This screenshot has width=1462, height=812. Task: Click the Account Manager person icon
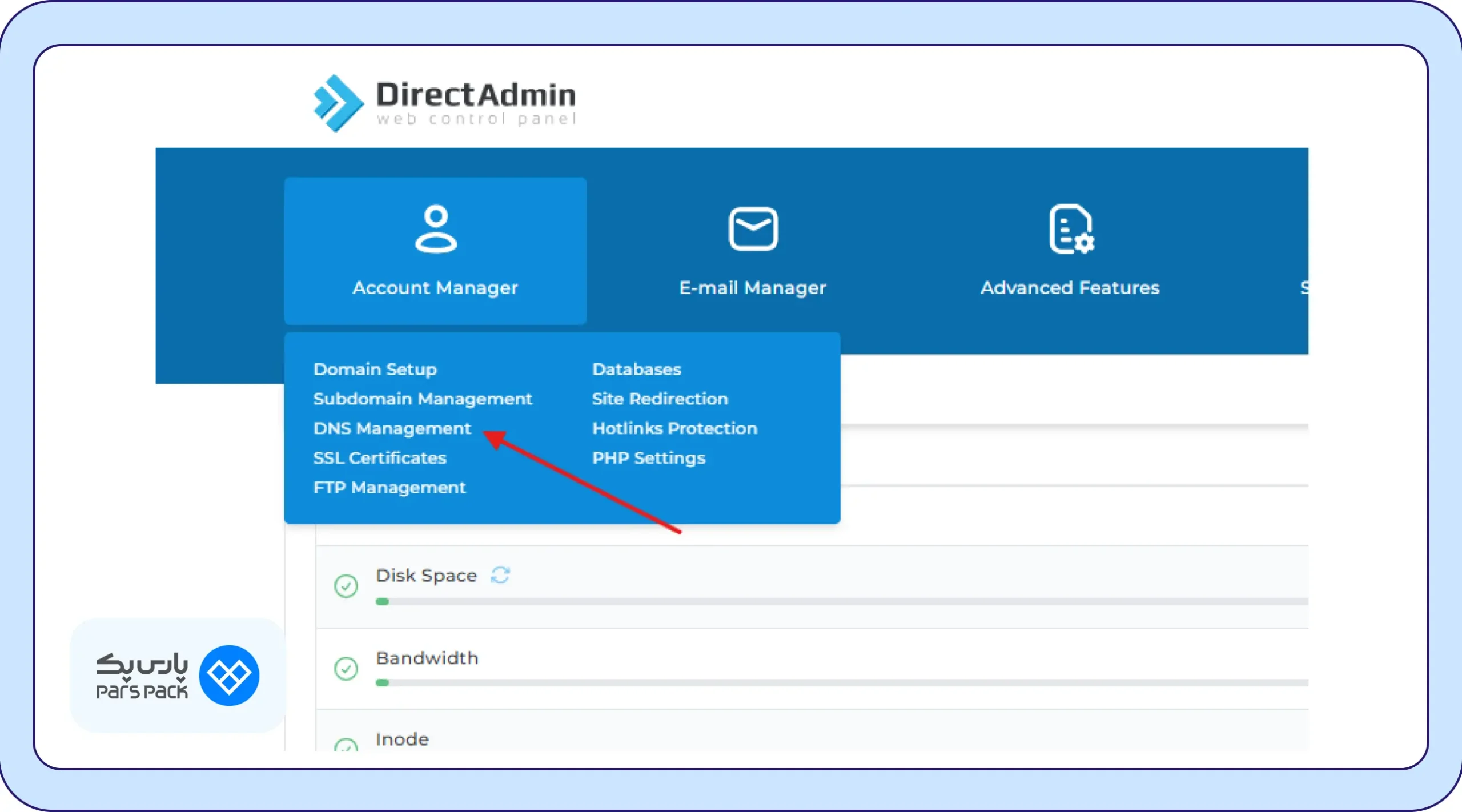pos(436,229)
